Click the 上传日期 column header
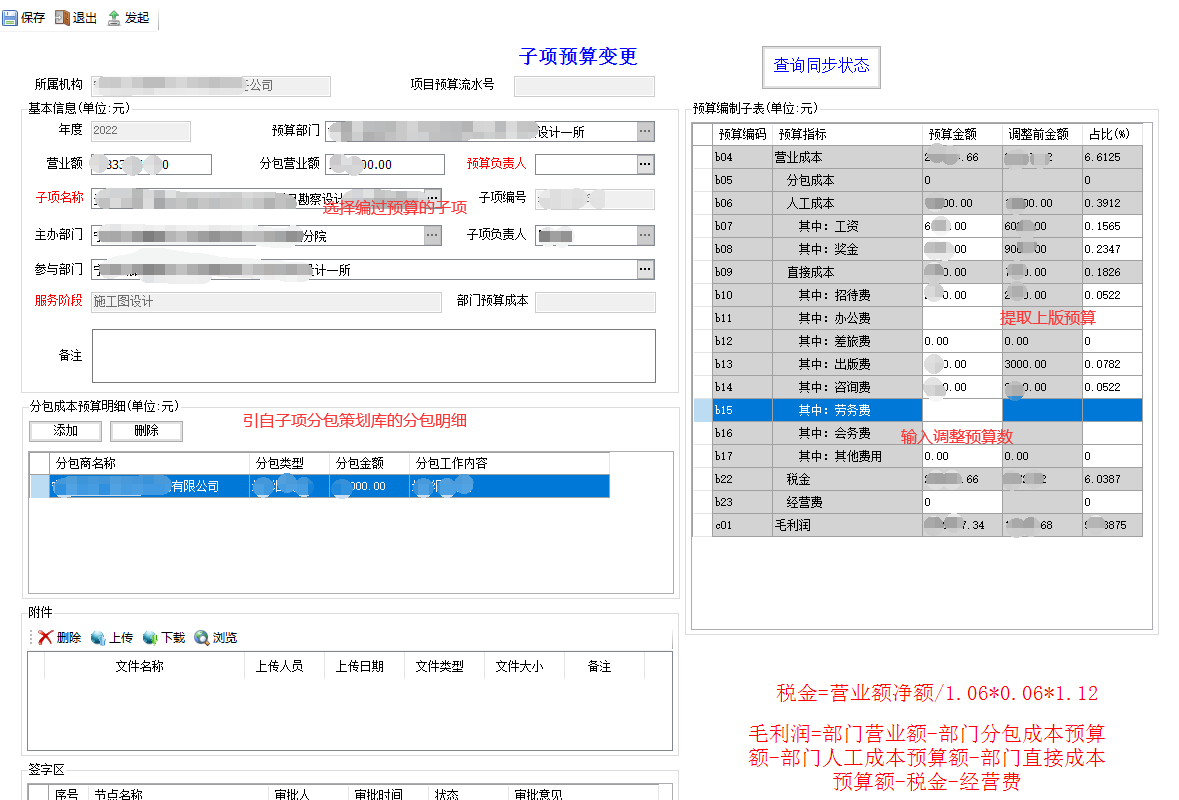Viewport: 1179px width, 800px height. pos(365,666)
